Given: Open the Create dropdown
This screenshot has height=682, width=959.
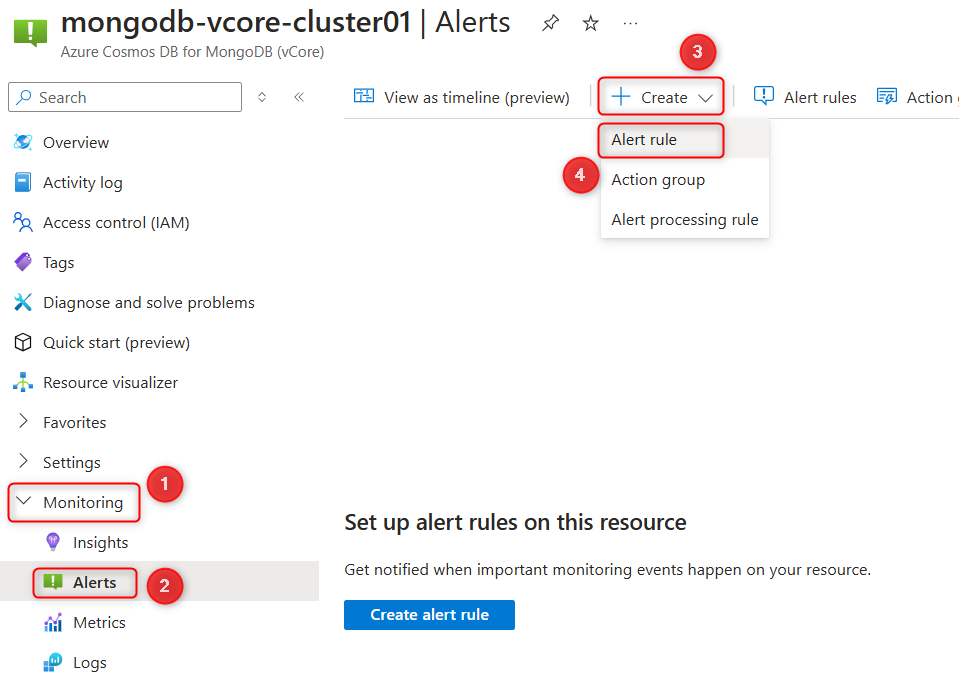Looking at the screenshot, I should (660, 96).
